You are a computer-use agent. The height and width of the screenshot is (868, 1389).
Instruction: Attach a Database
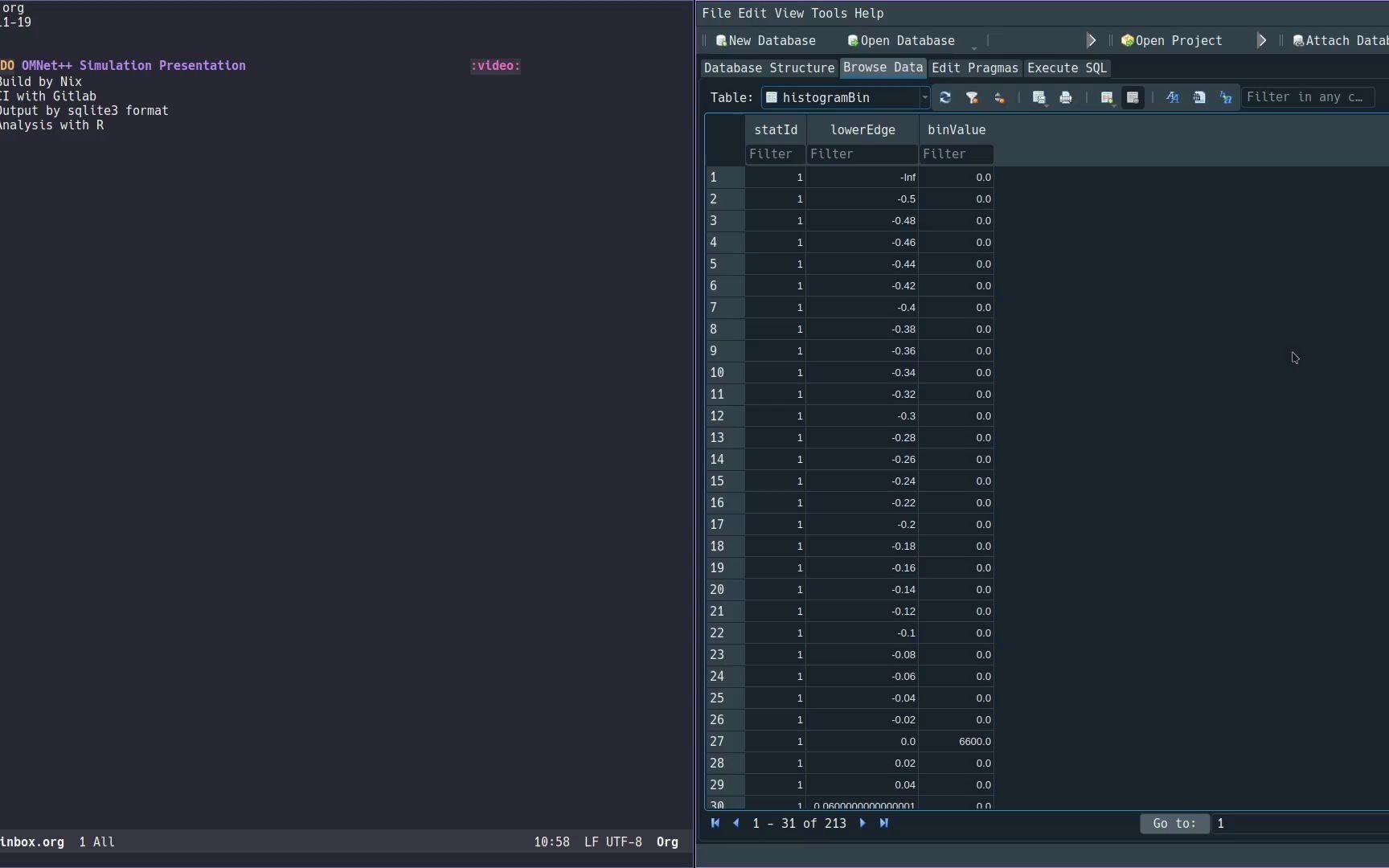click(x=1338, y=40)
